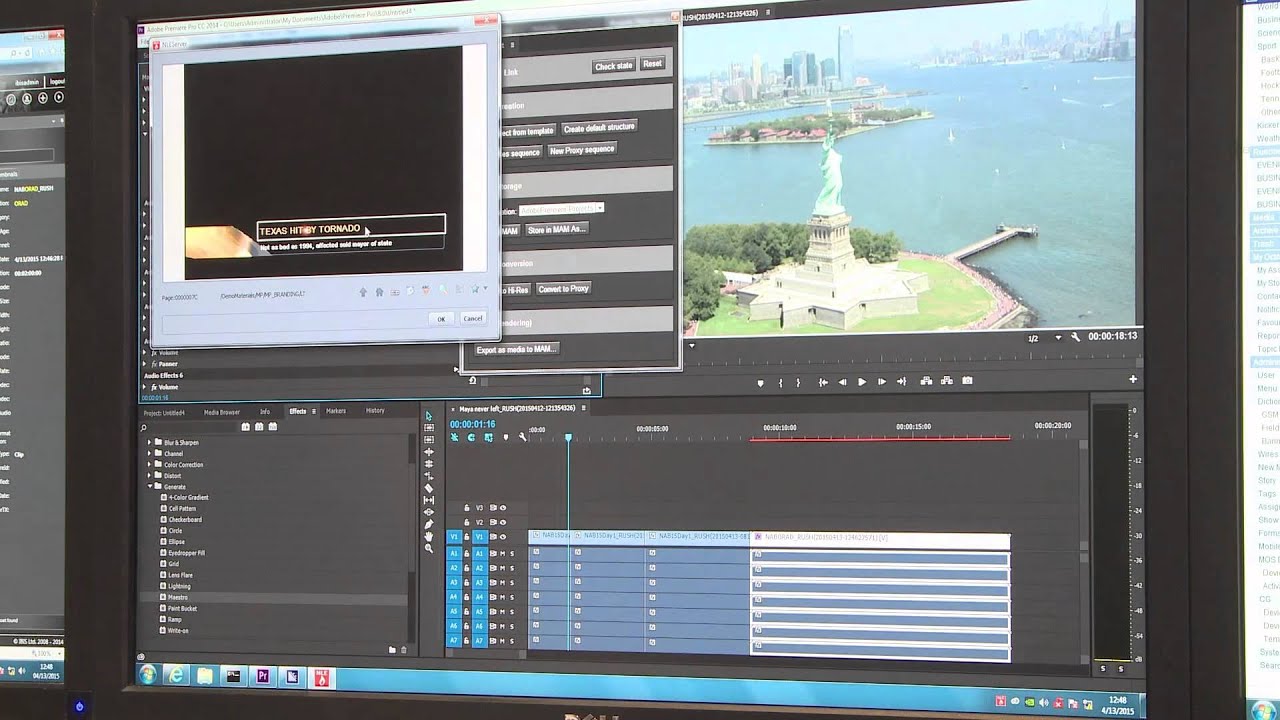
Task: Mute audio track A1
Action: coord(502,553)
